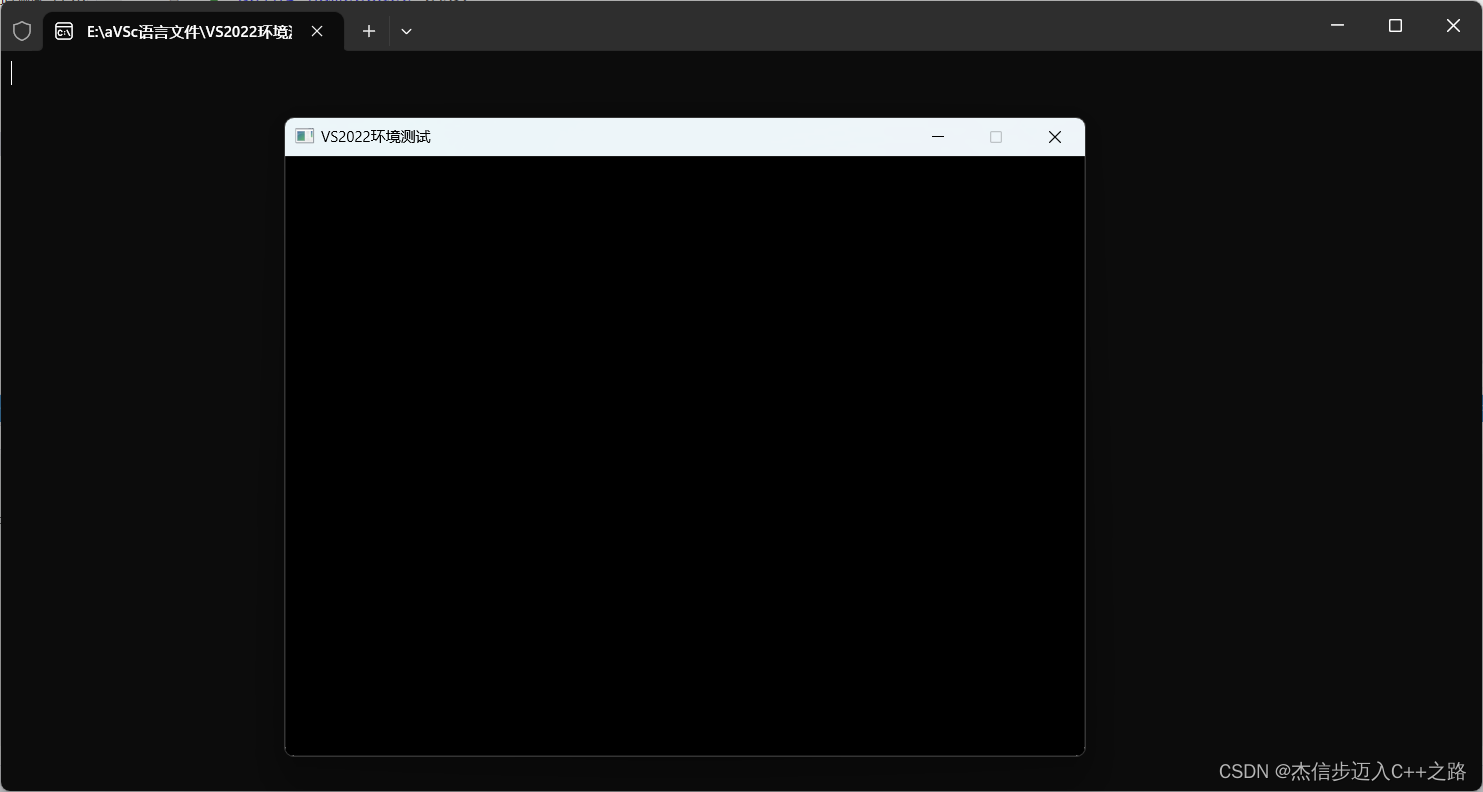Close the terminal tab via its X
This screenshot has width=1483, height=792.
click(317, 31)
